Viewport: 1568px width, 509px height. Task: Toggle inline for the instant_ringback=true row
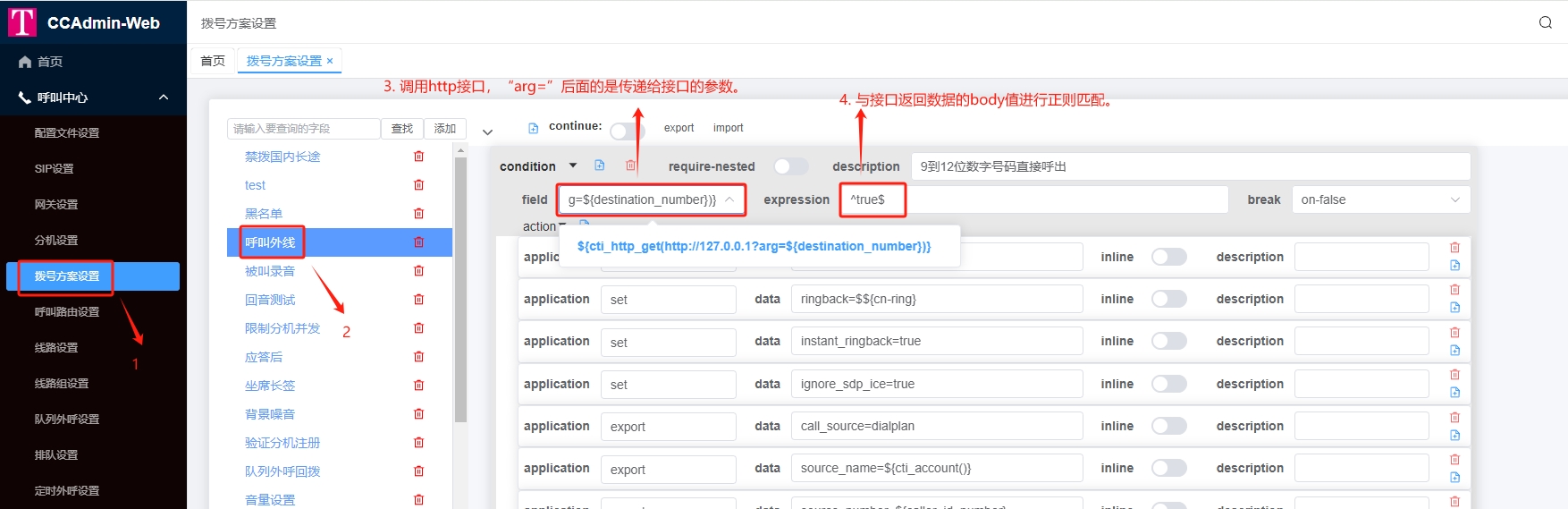(1168, 341)
